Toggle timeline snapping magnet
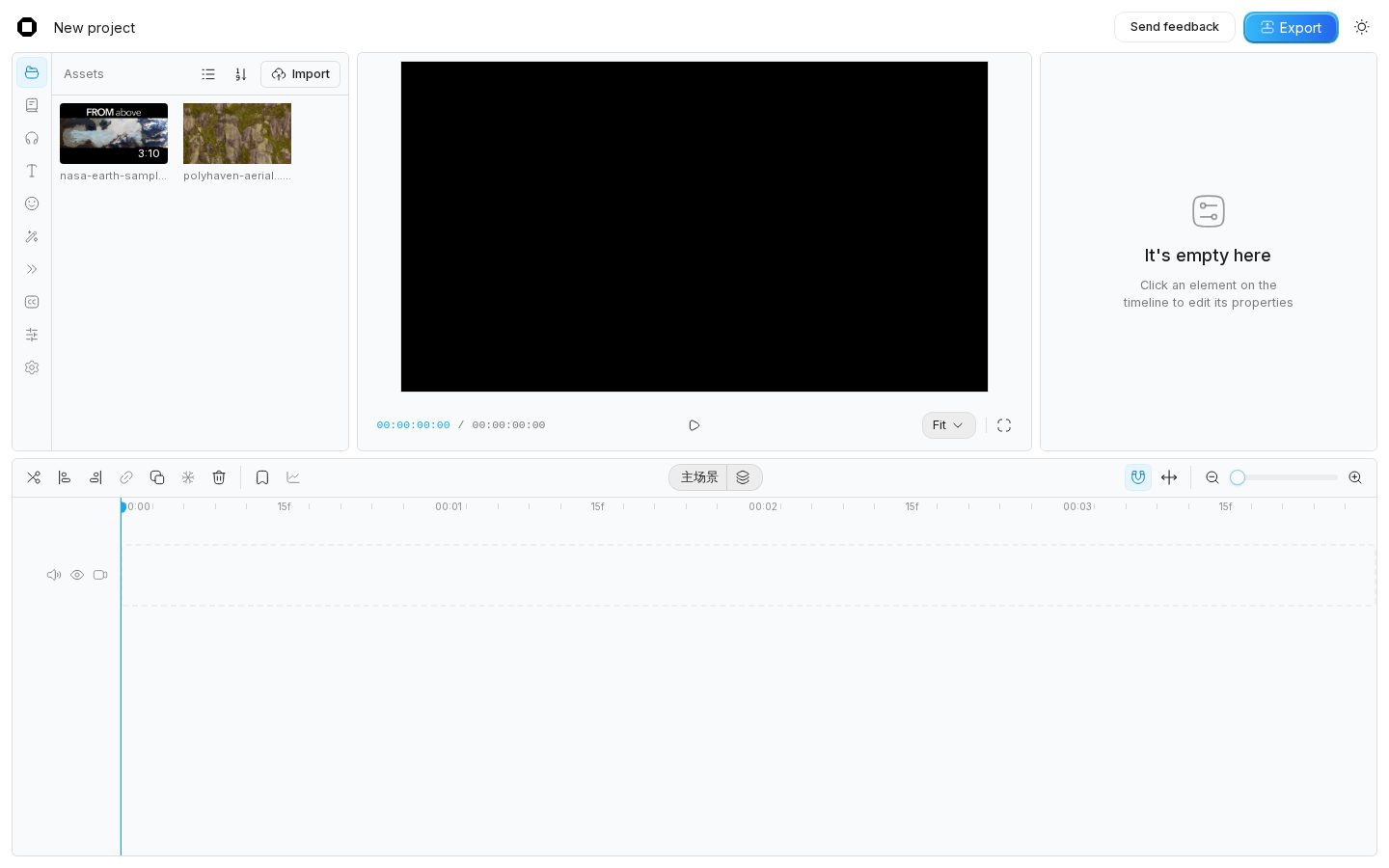 click(1138, 477)
